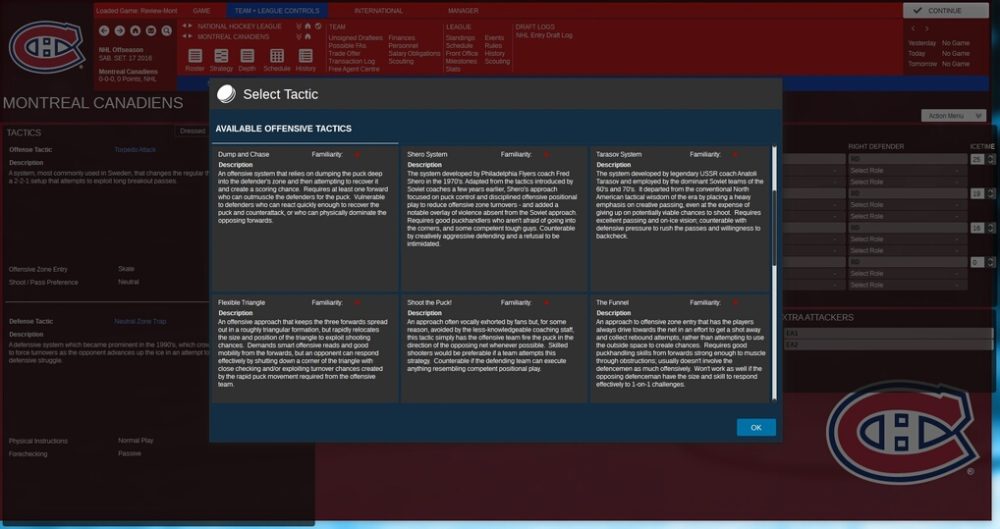Screen dimensions: 1000x529
Task: Adjust icetime stepper showing 0
Action: point(991,262)
